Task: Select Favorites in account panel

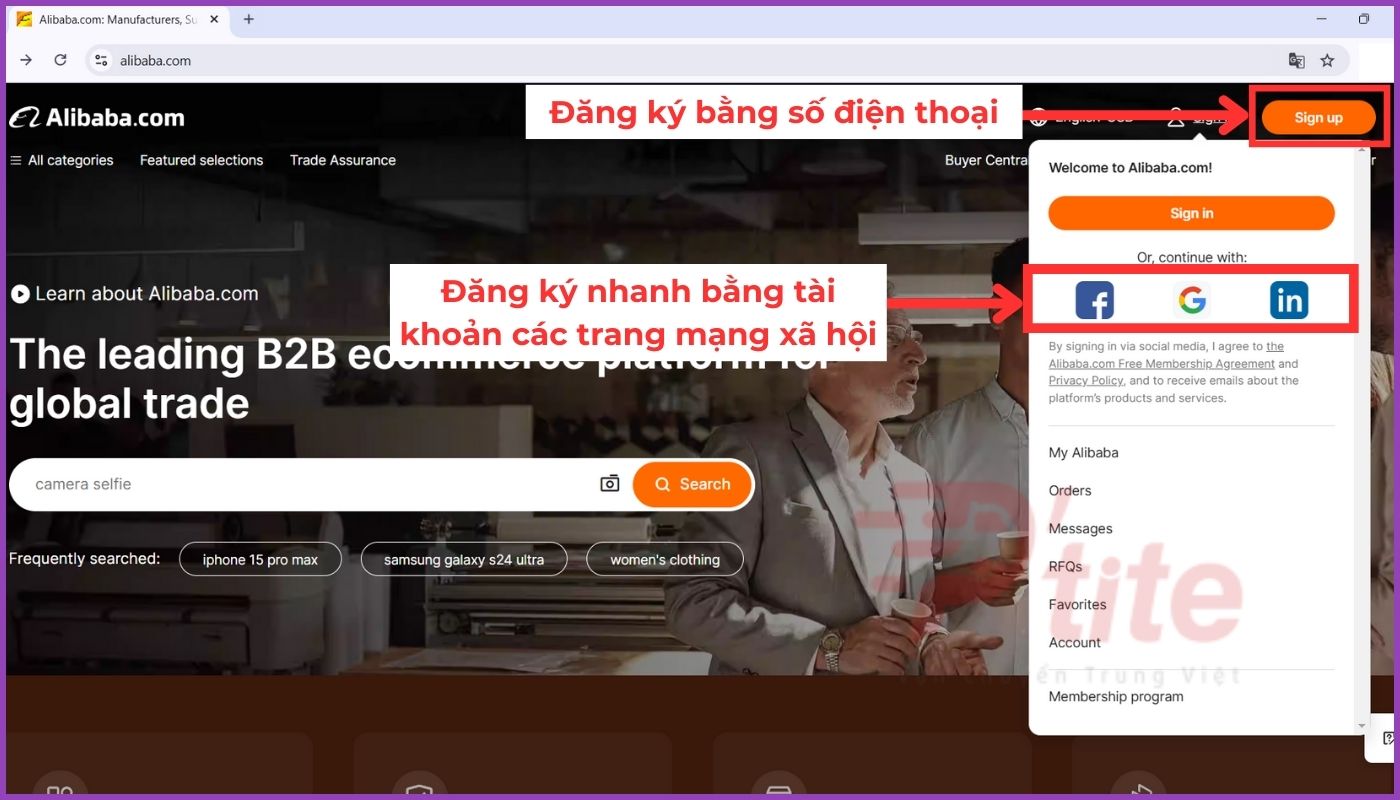Action: 1077,605
